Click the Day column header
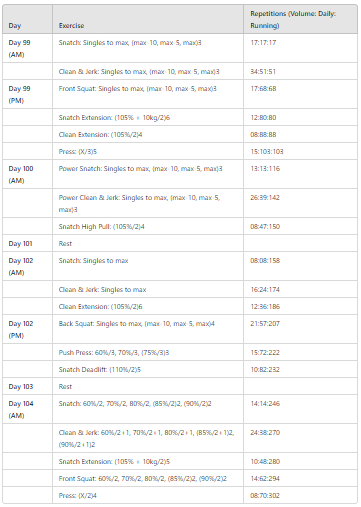 point(27,19)
